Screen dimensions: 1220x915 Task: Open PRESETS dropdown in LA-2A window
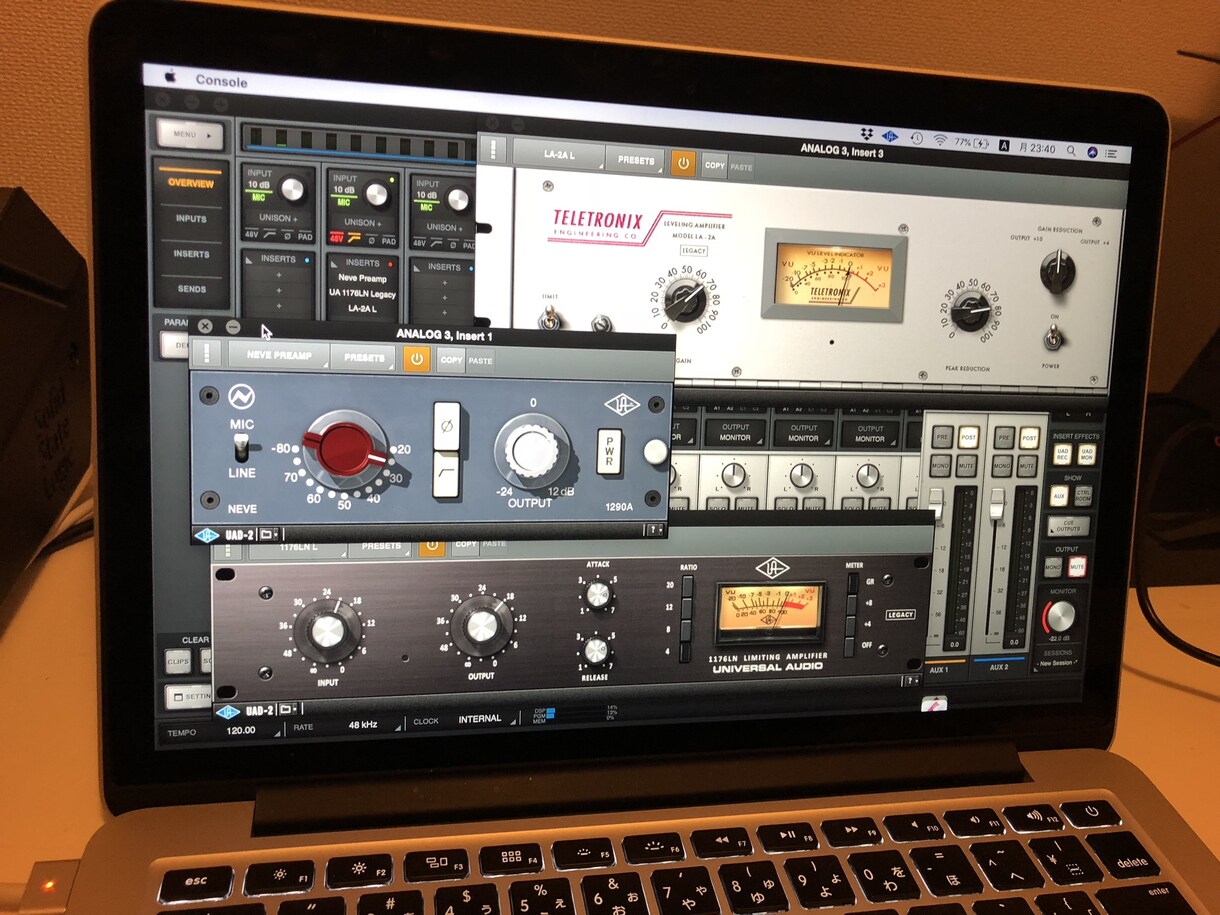click(x=636, y=160)
